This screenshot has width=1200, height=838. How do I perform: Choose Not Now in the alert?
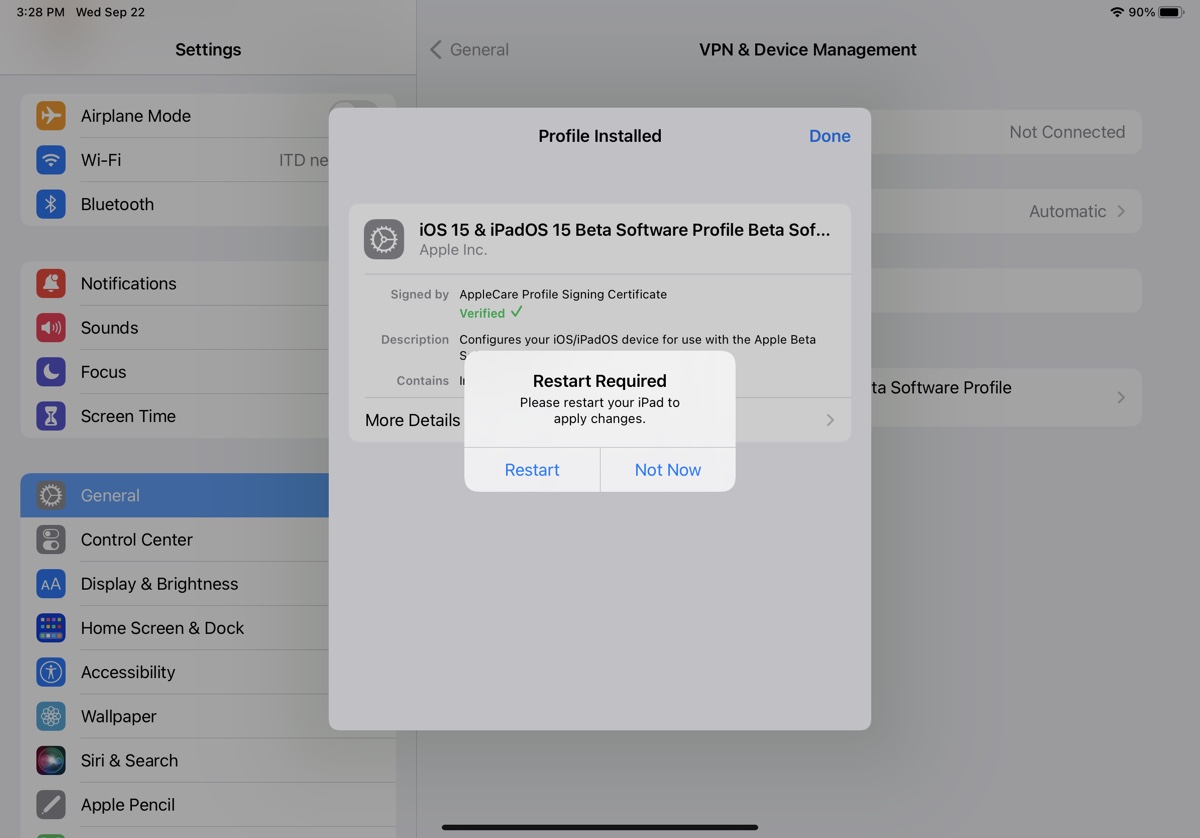point(668,470)
